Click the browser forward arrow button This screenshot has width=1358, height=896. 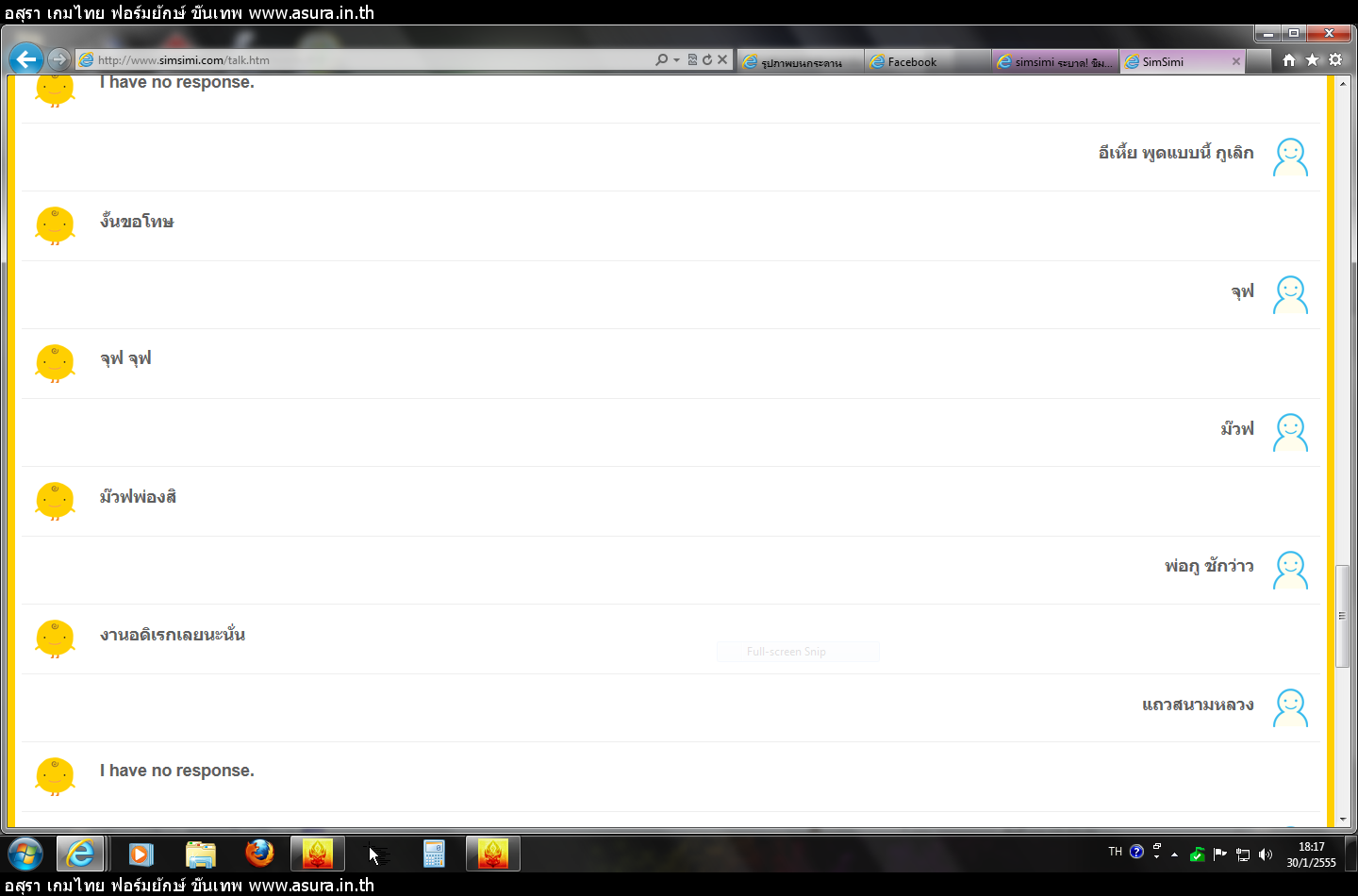tap(58, 59)
